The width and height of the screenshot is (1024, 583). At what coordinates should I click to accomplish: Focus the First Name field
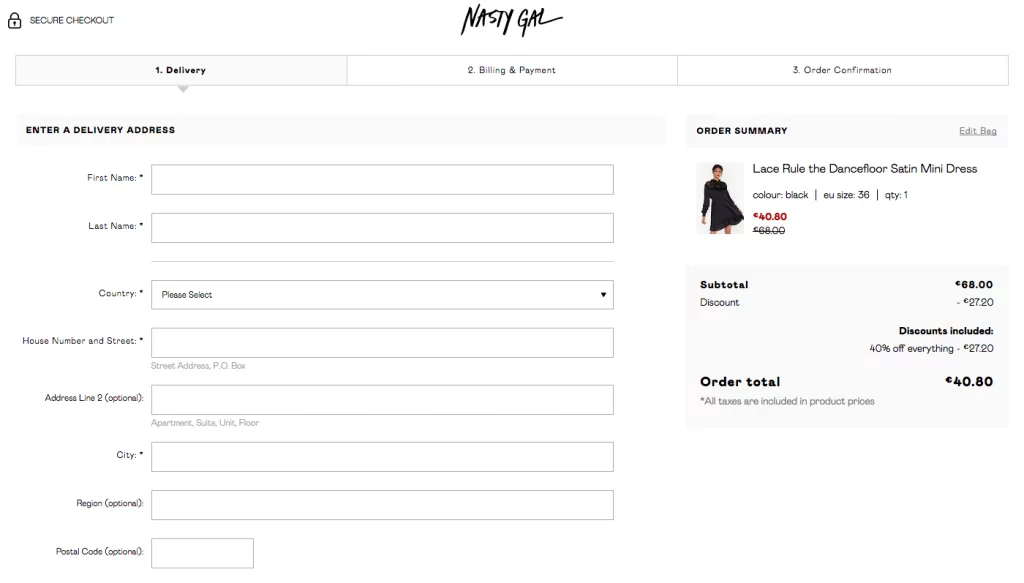(381, 180)
